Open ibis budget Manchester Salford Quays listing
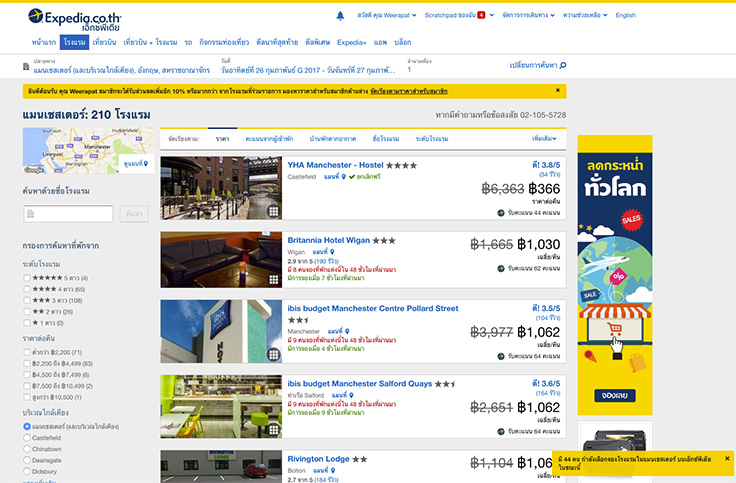Screen dimensions: 736x483 [x=360, y=383]
